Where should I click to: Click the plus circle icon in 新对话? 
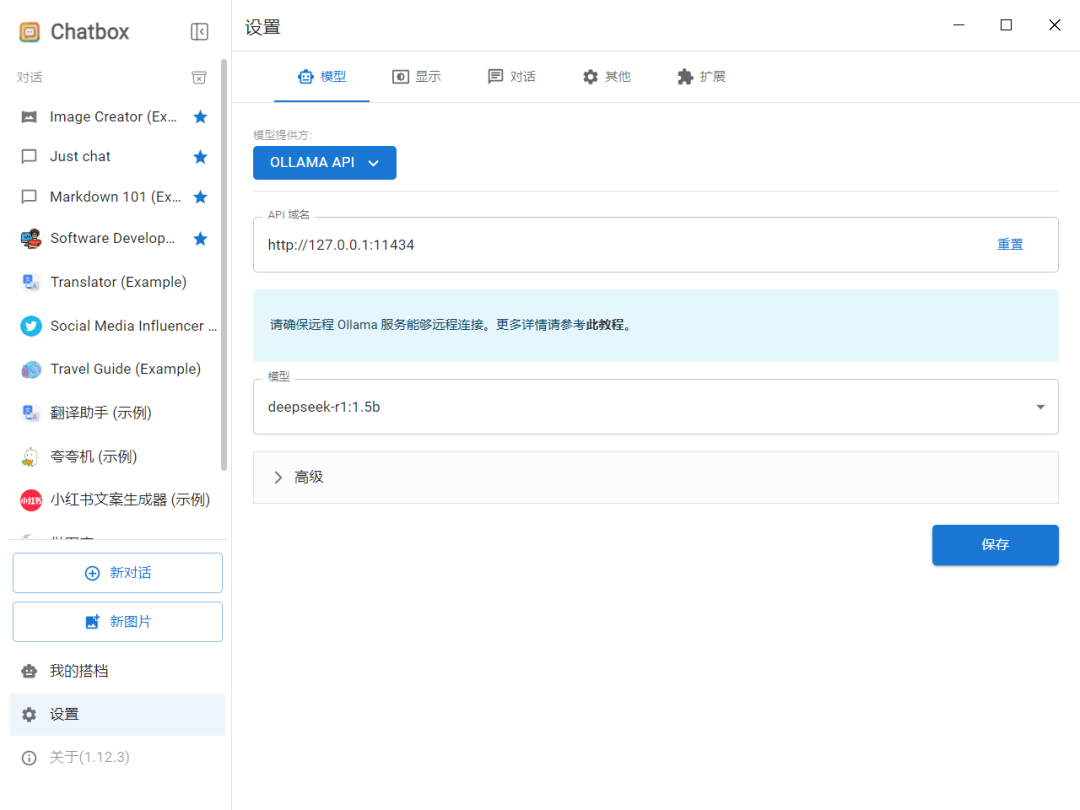pyautogui.click(x=92, y=573)
